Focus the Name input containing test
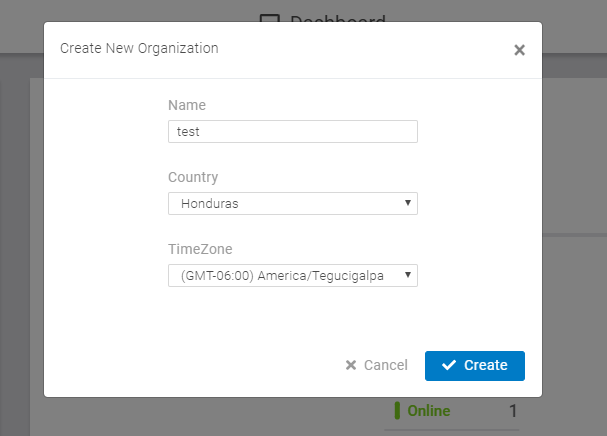This screenshot has width=607, height=436. 293,132
